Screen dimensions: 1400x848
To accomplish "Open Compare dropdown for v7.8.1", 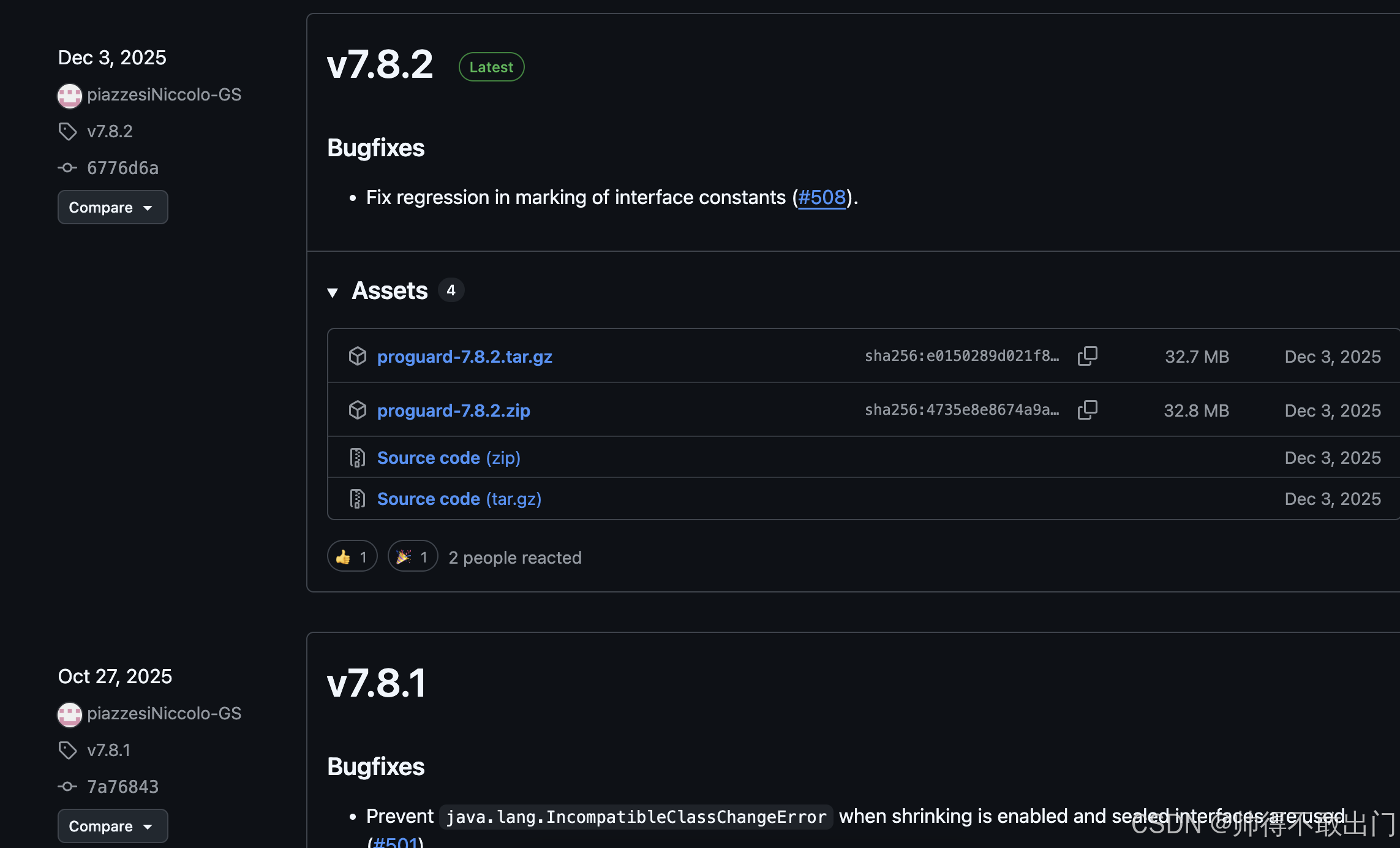I will pos(112,826).
